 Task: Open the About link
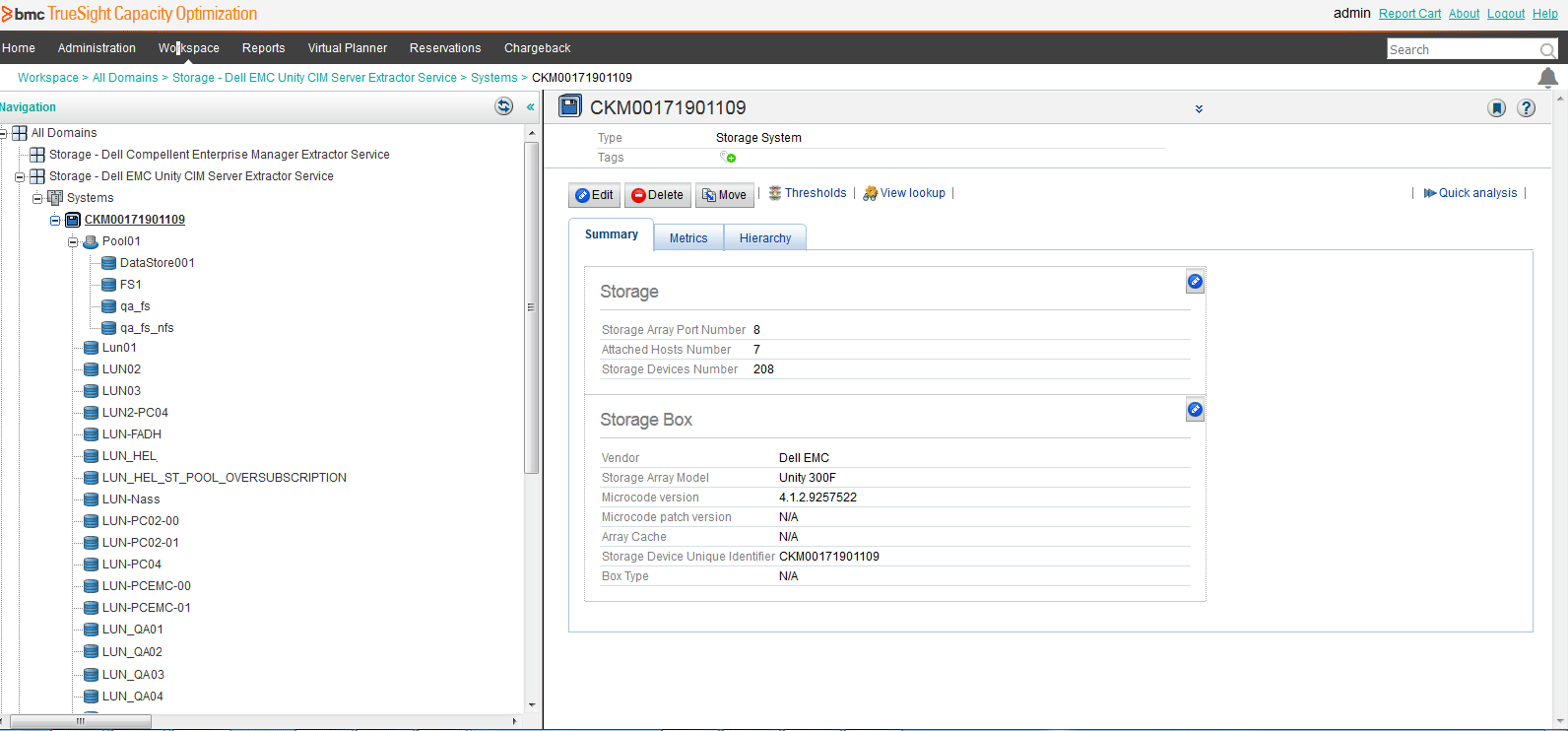1464,14
